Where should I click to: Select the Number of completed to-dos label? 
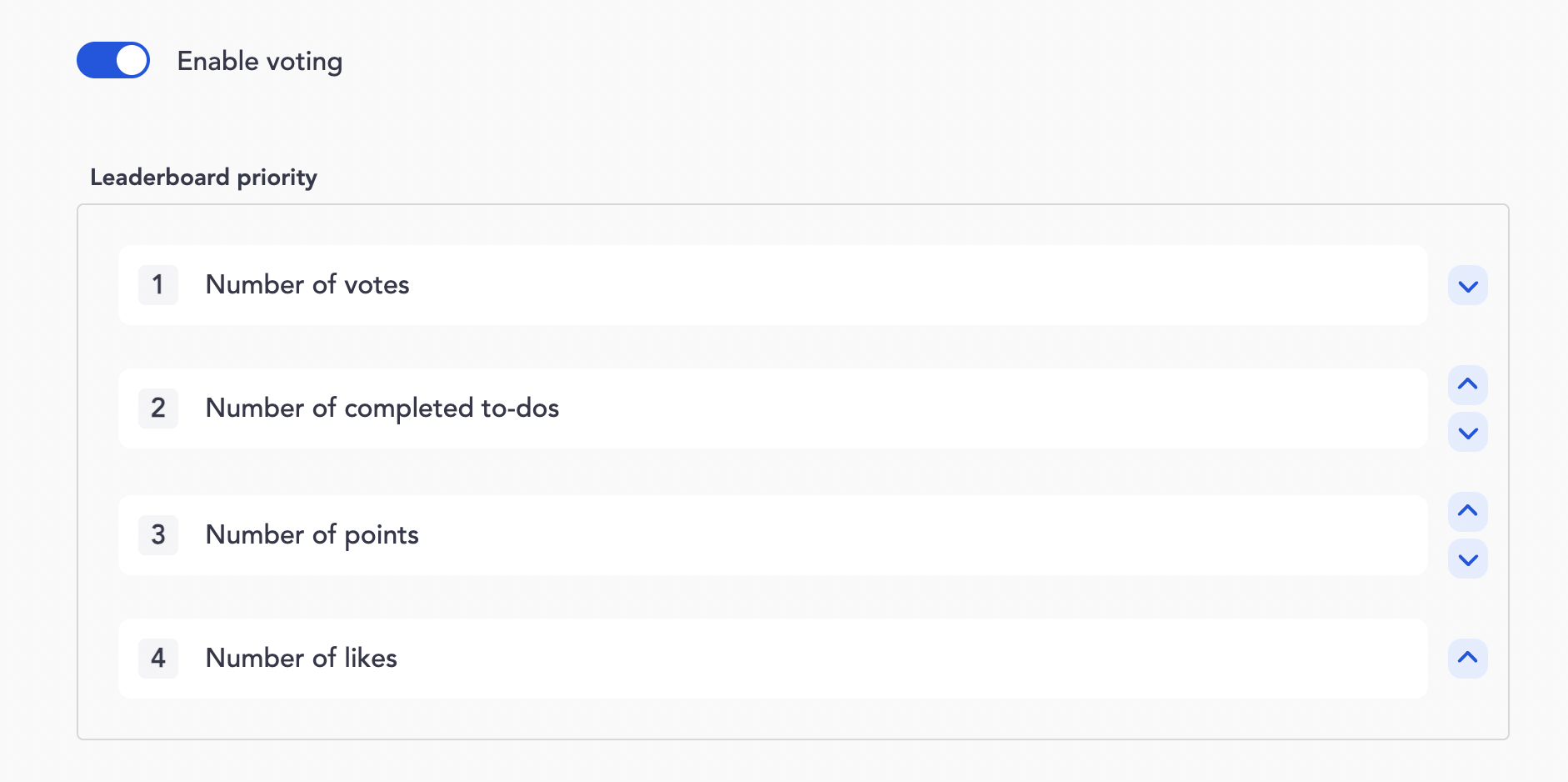pos(382,409)
